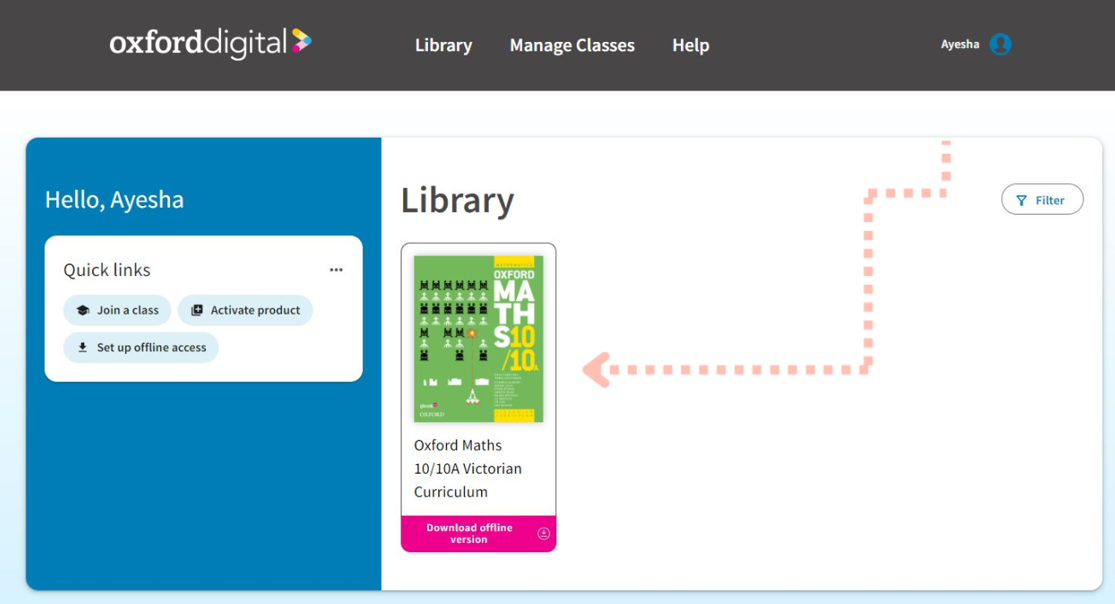This screenshot has width=1115, height=604.
Task: Open the Library menu item
Action: point(444,45)
